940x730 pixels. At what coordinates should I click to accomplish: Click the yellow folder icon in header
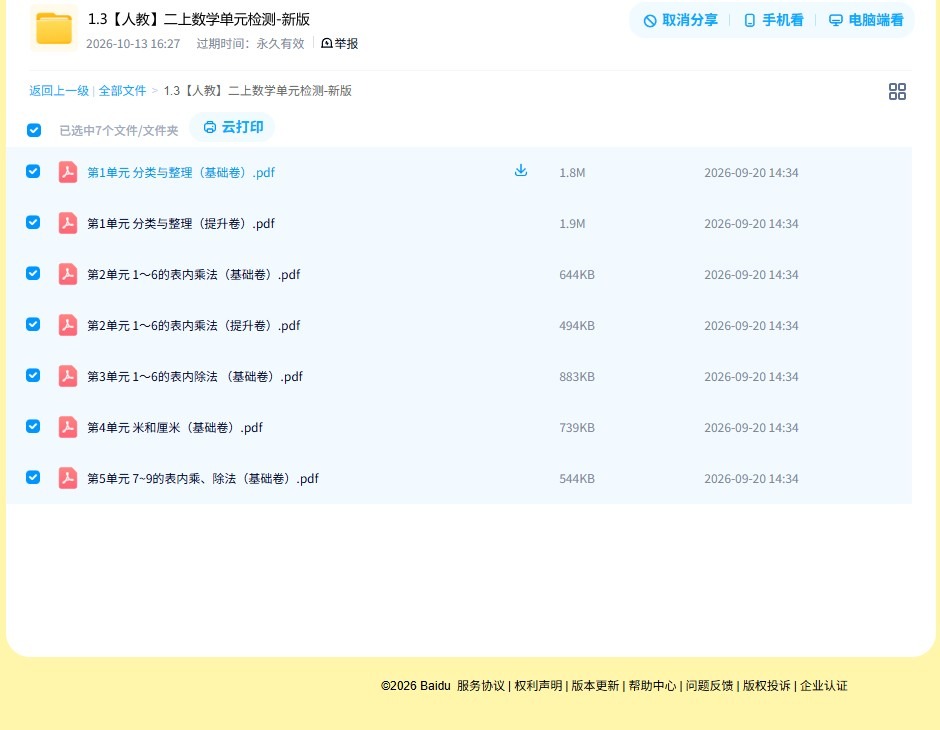pyautogui.click(x=54, y=28)
